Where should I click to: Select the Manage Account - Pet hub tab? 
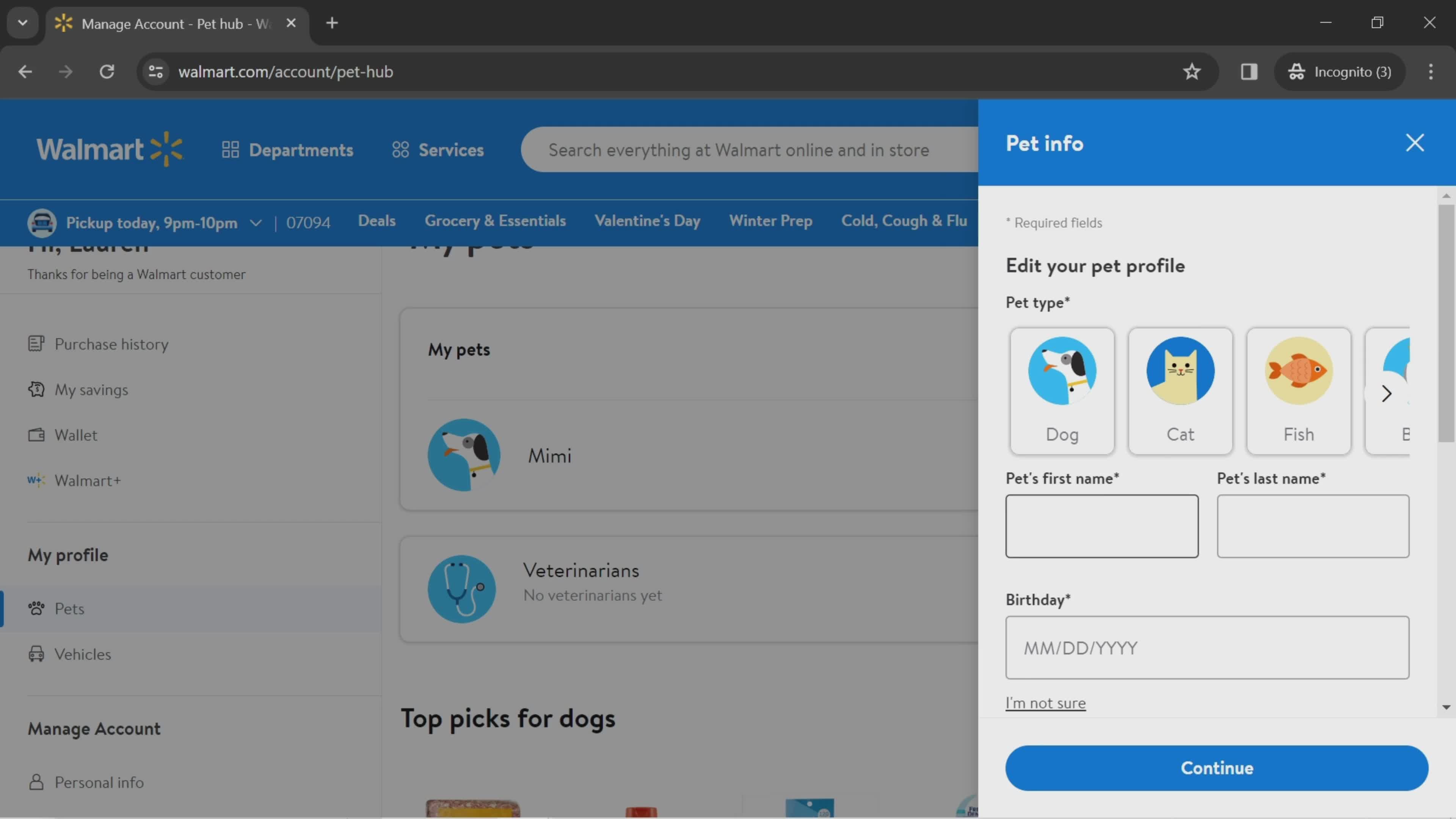pyautogui.click(x=176, y=24)
